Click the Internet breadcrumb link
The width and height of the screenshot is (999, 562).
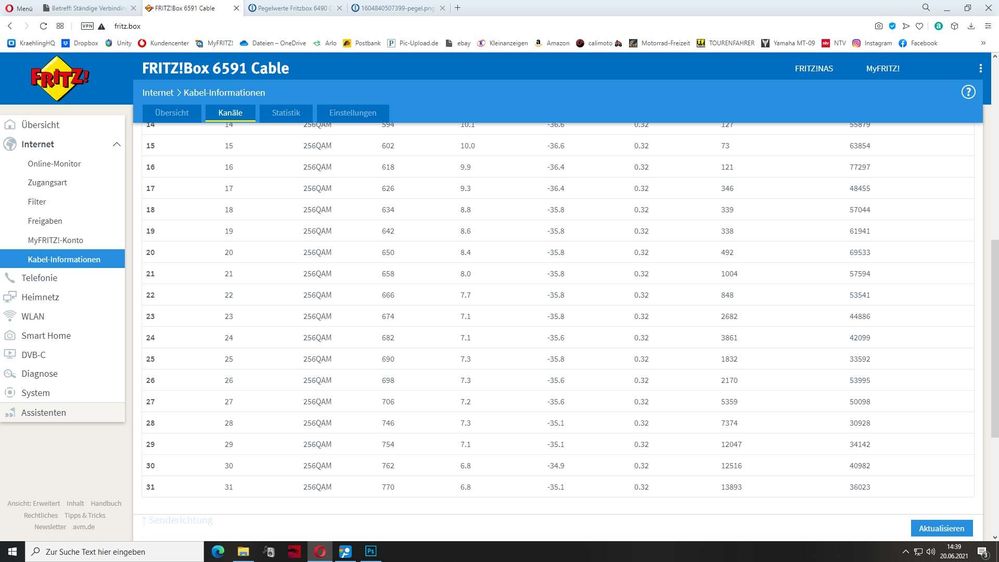click(x=157, y=92)
